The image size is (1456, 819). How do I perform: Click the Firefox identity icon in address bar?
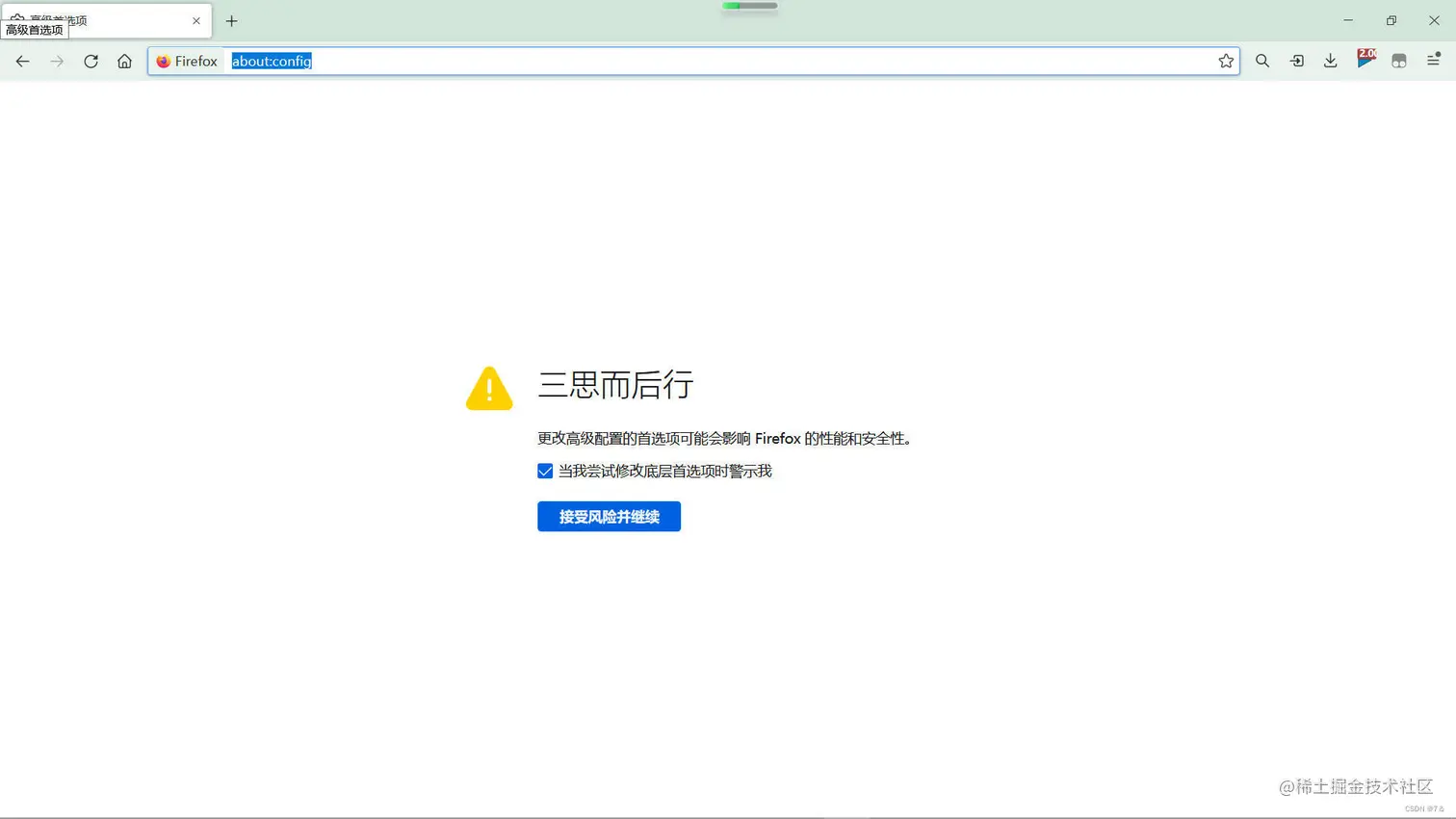point(187,61)
